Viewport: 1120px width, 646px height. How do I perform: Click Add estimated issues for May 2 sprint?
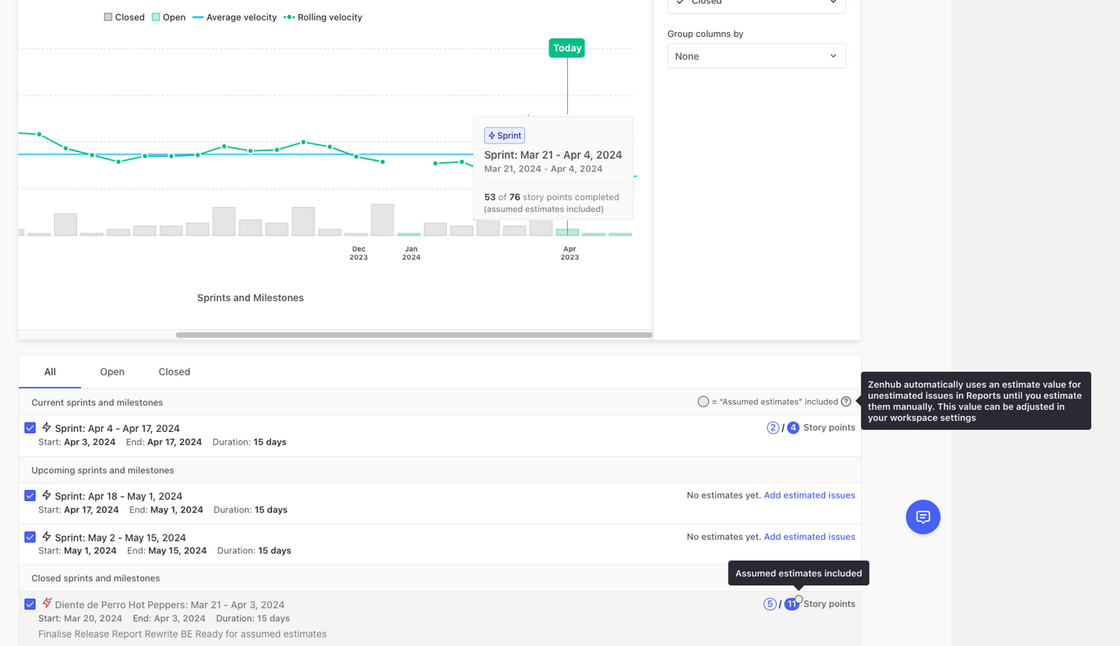coord(809,537)
